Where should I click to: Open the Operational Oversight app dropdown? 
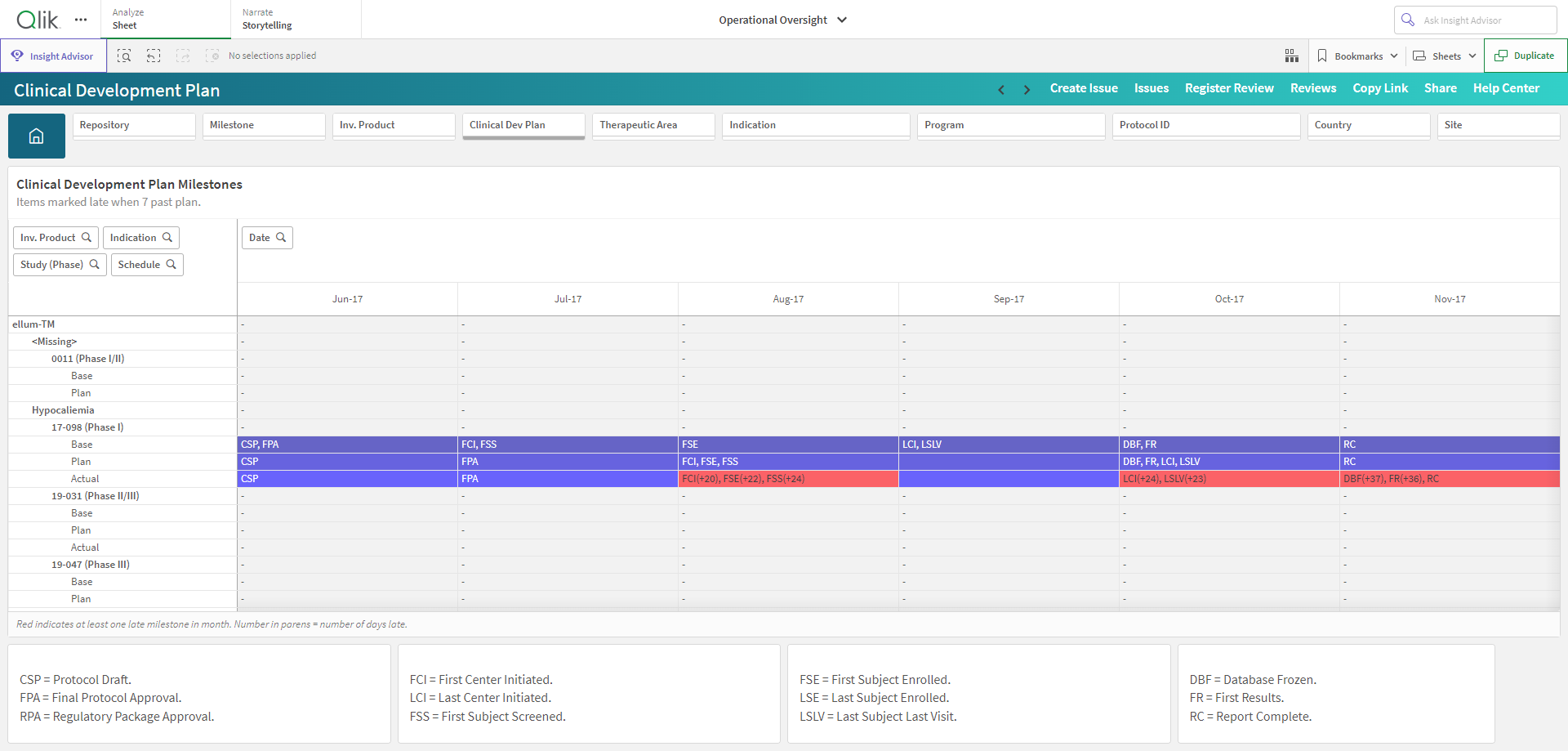[782, 20]
